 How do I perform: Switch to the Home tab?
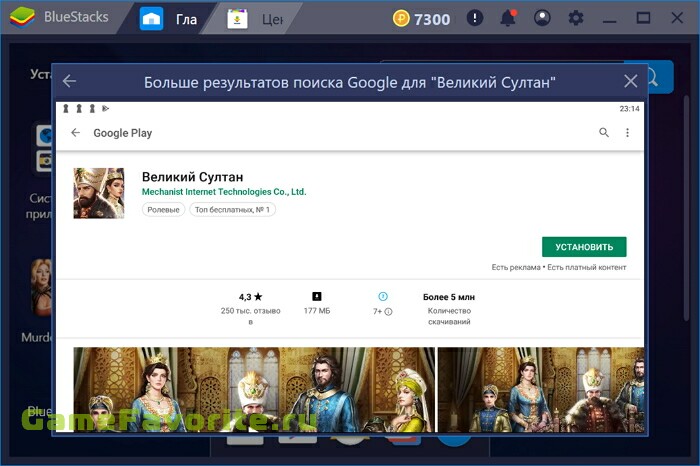(x=169, y=19)
